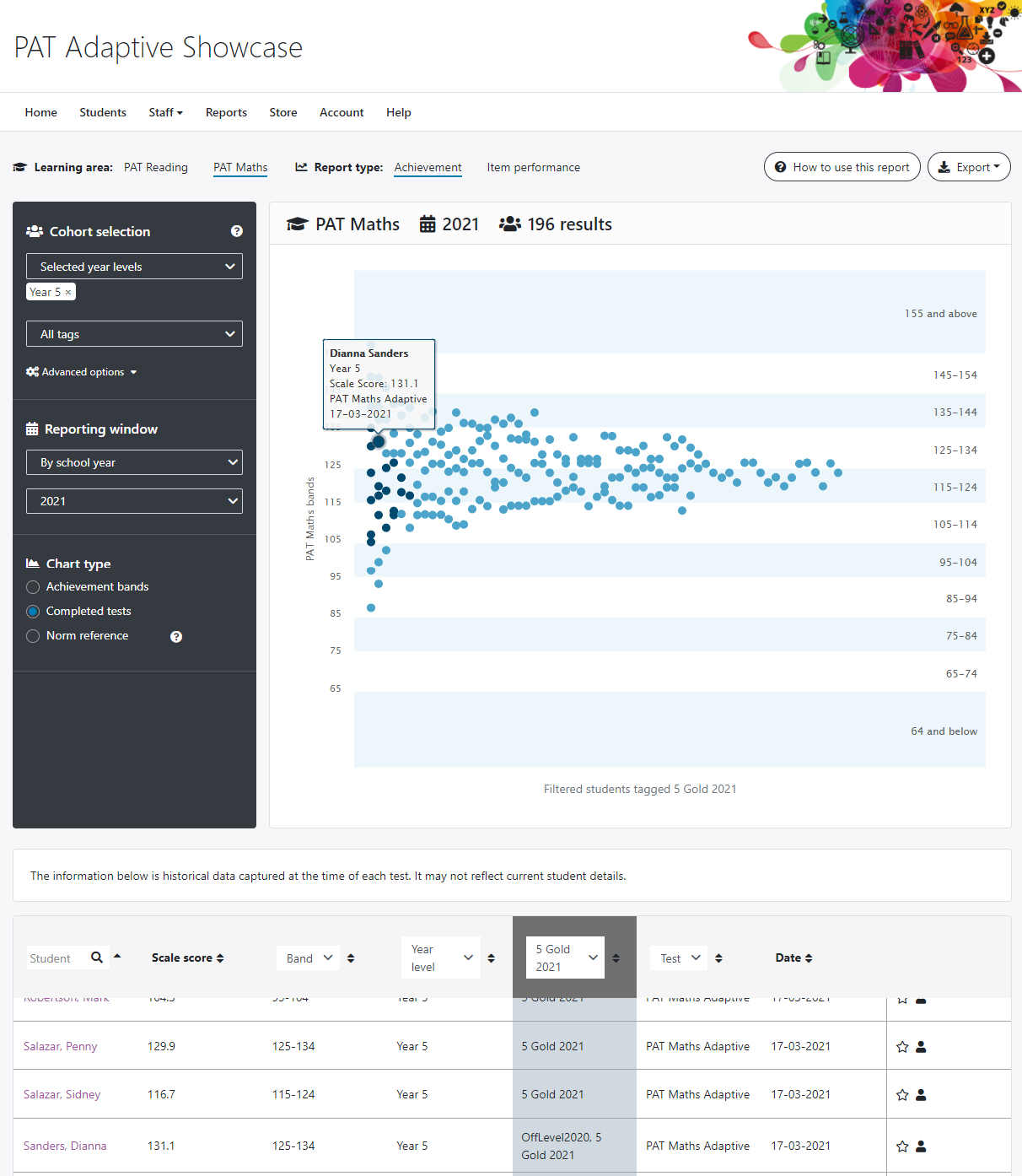Star the Salazar, Penny row
Image resolution: width=1022 pixels, height=1176 pixels.
[902, 1047]
